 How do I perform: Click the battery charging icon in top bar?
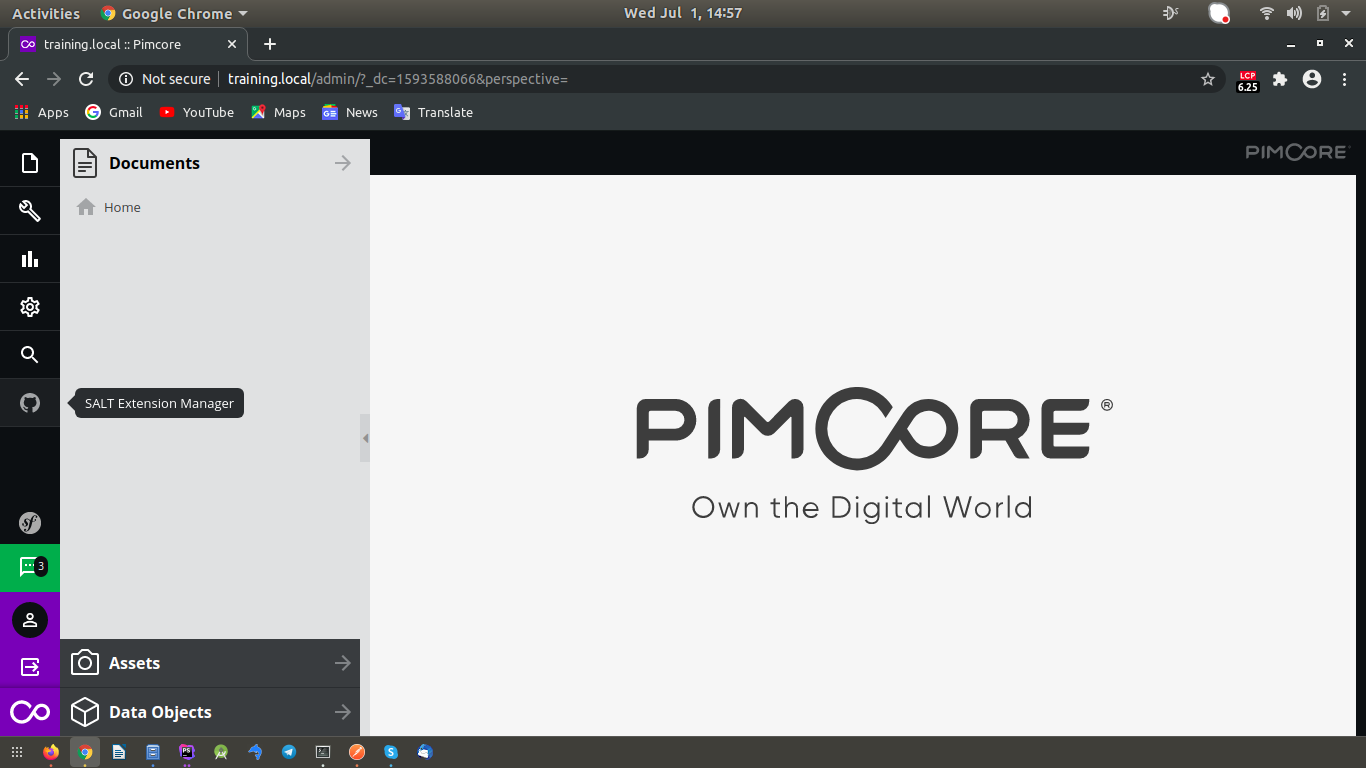(1323, 13)
